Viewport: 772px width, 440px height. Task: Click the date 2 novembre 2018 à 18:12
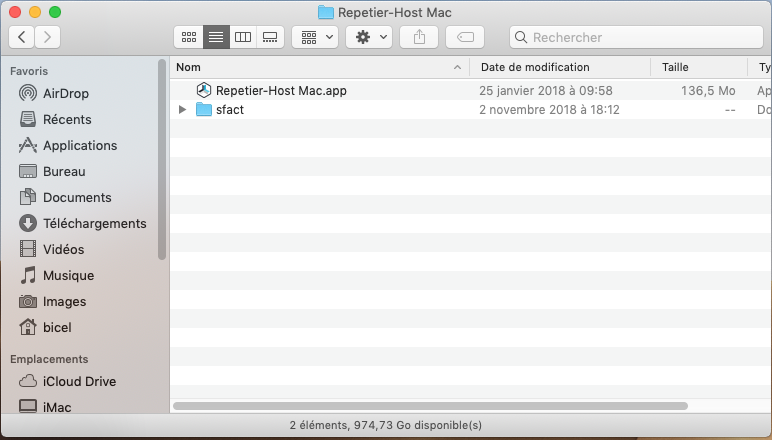[x=549, y=110]
